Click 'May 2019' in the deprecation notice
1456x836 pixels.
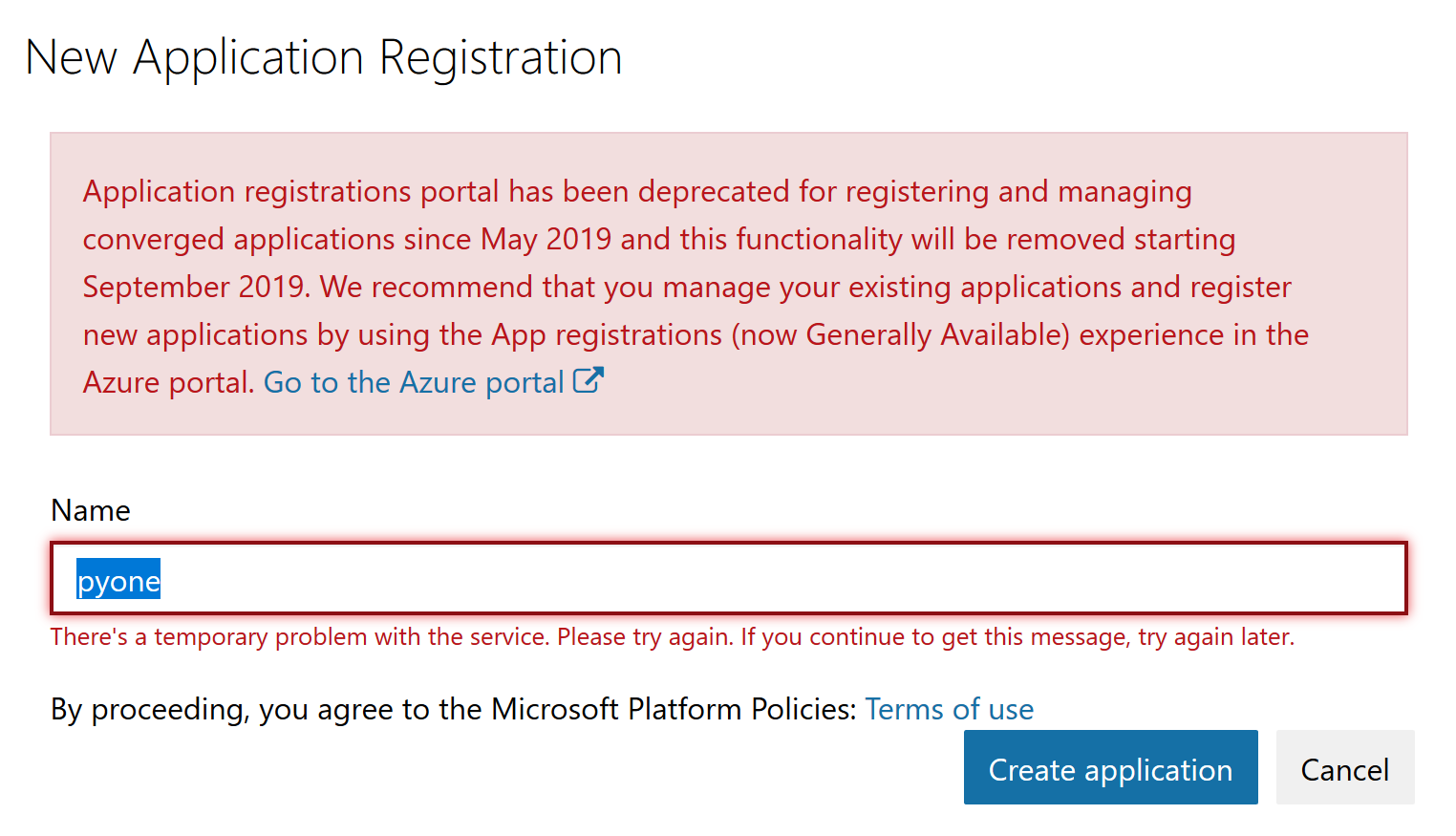(x=546, y=240)
